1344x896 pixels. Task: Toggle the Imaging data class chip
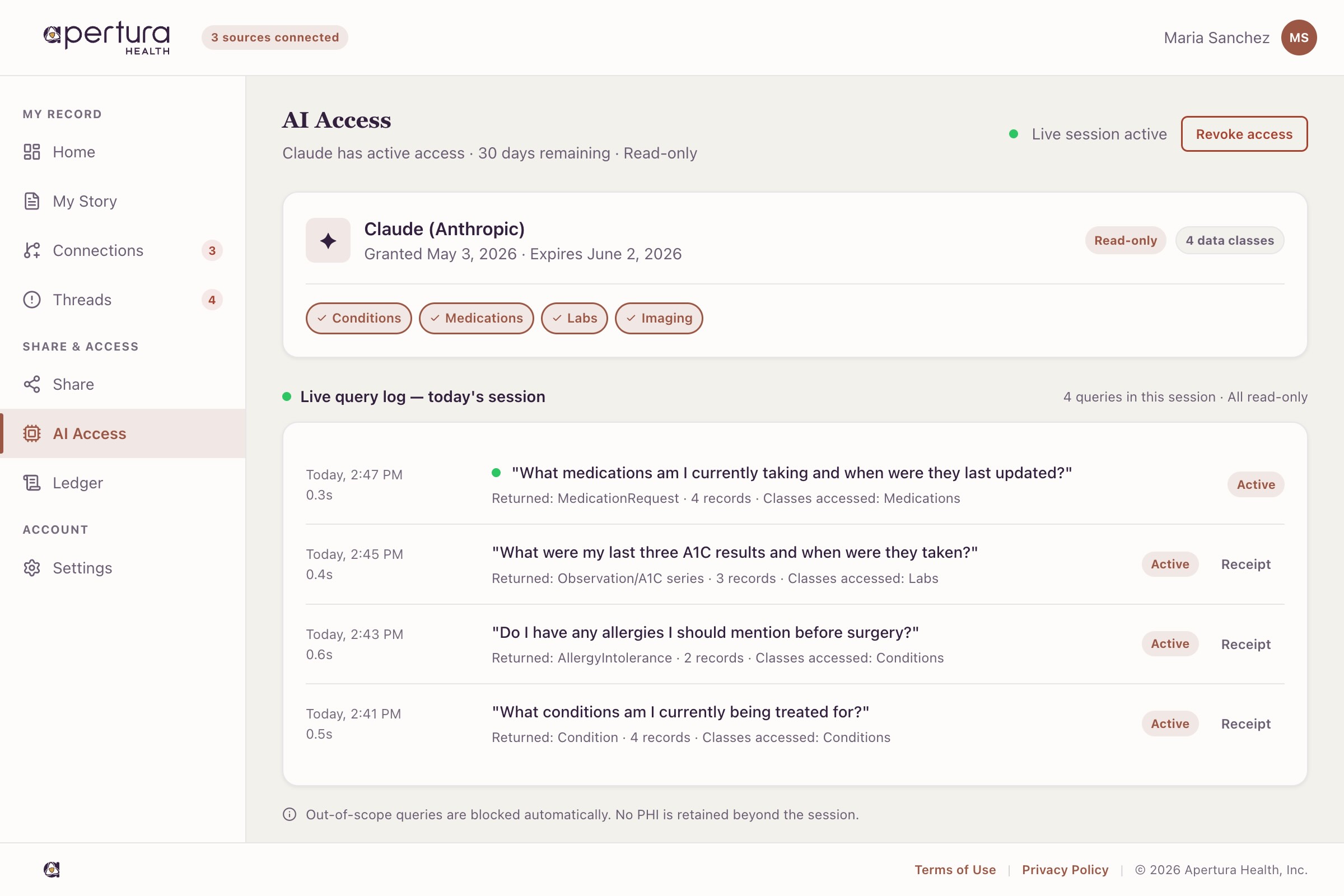[659, 318]
